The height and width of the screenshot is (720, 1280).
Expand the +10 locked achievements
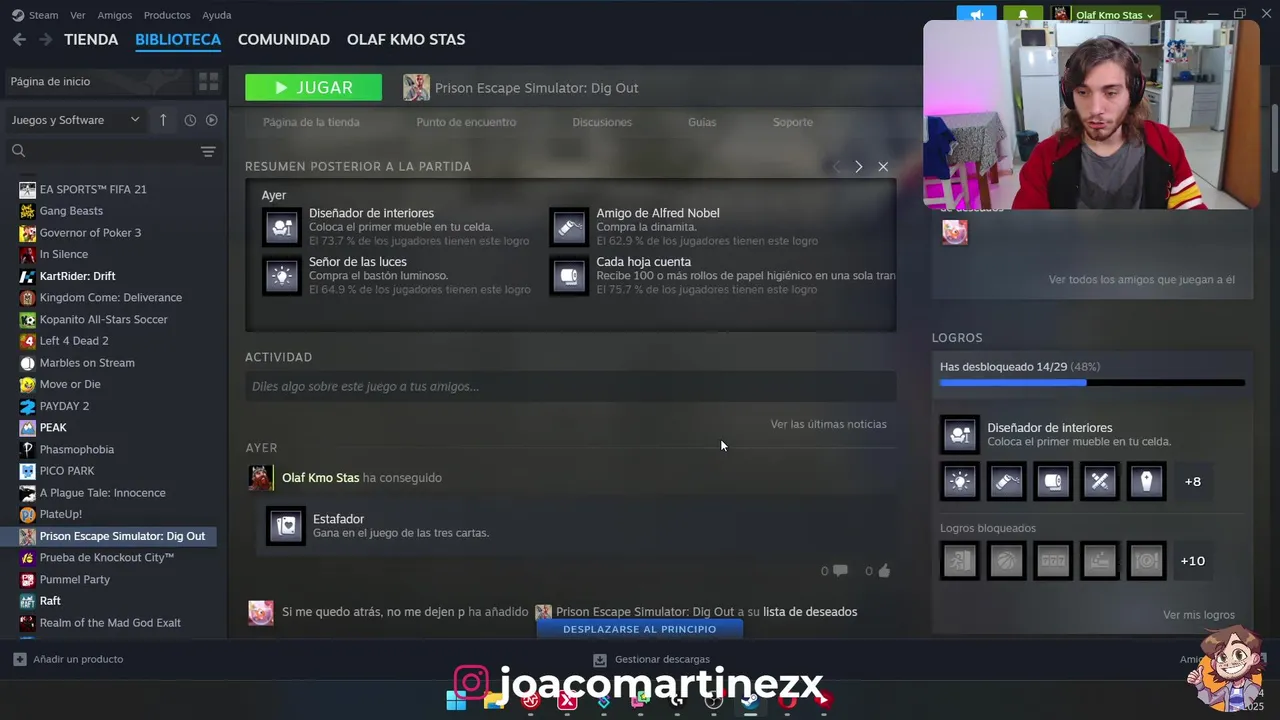pyautogui.click(x=1192, y=561)
